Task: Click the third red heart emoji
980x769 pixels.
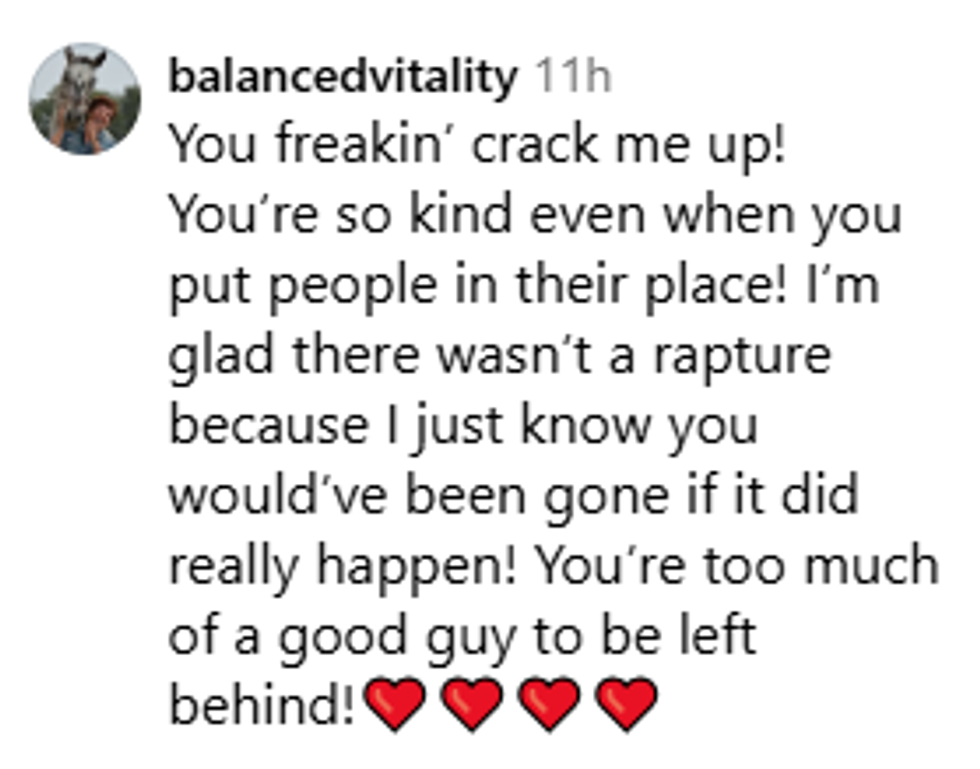Action: 549,704
